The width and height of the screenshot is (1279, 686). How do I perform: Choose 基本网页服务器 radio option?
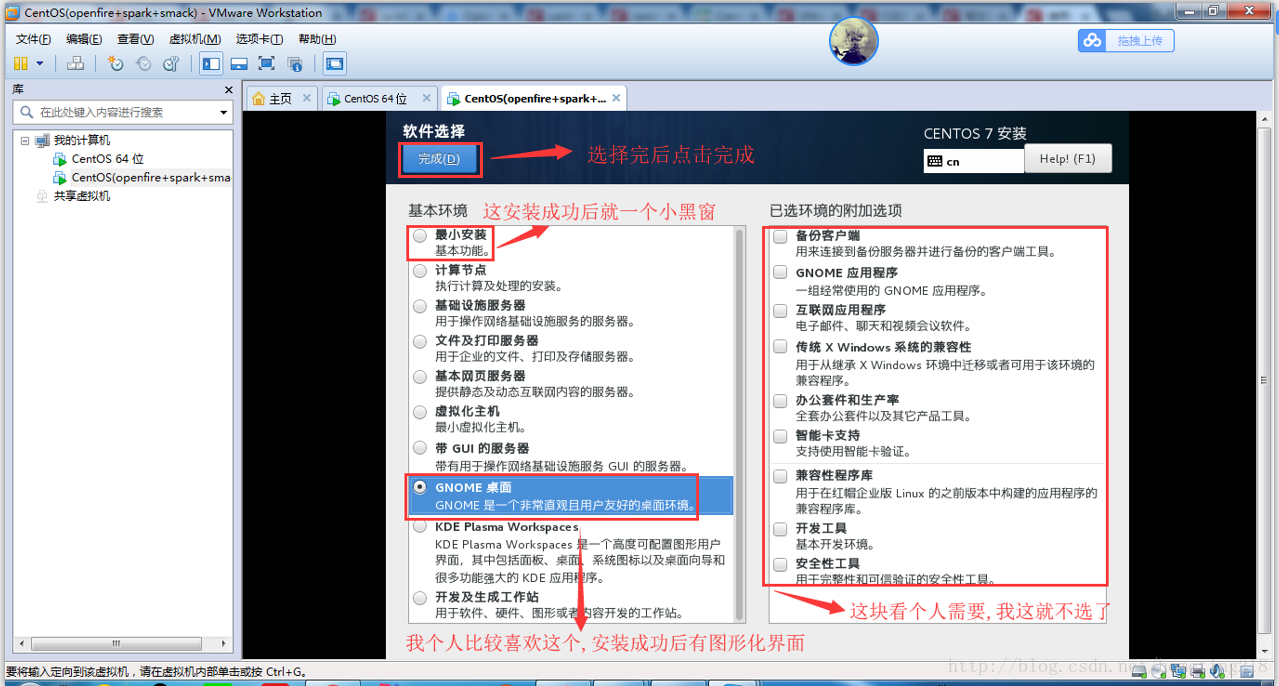tap(419, 377)
